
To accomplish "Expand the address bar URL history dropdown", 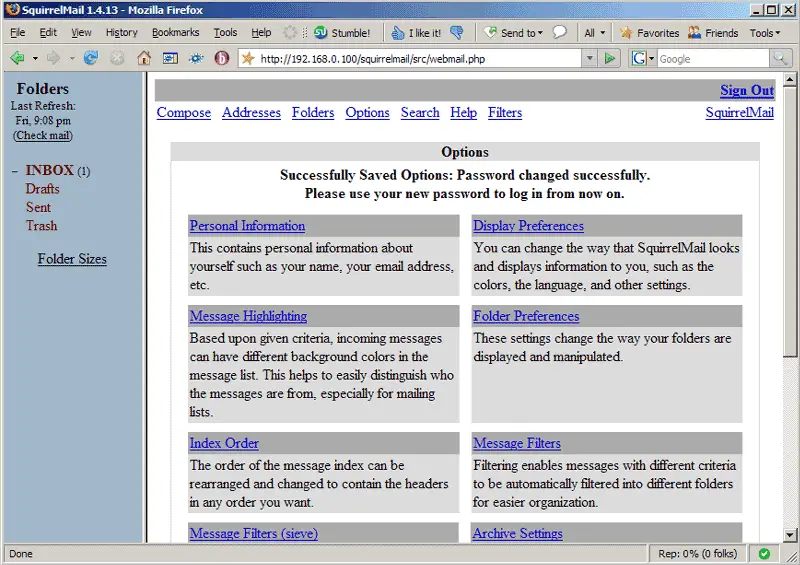I will (x=589, y=59).
